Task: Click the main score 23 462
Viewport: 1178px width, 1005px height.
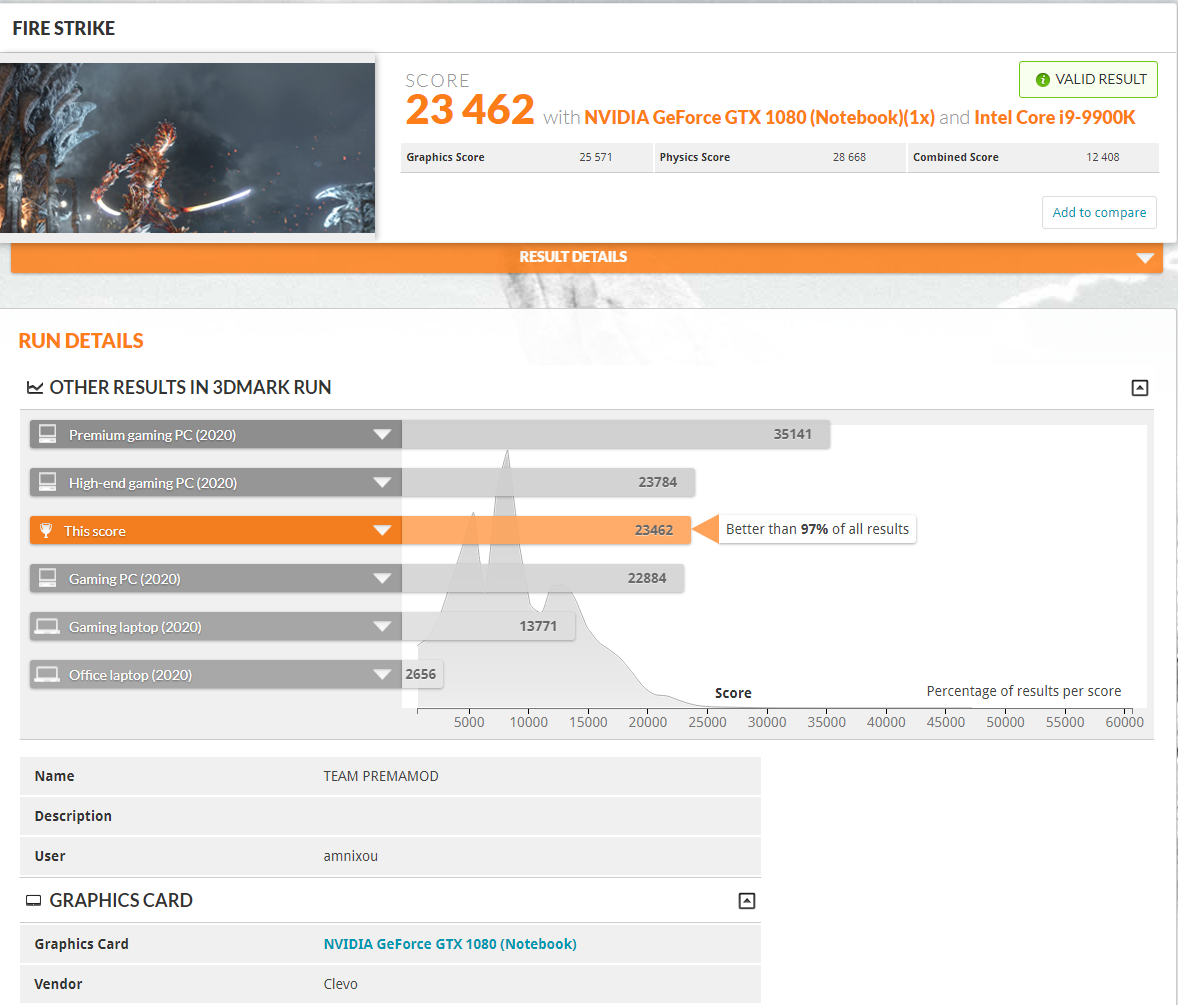Action: (470, 110)
